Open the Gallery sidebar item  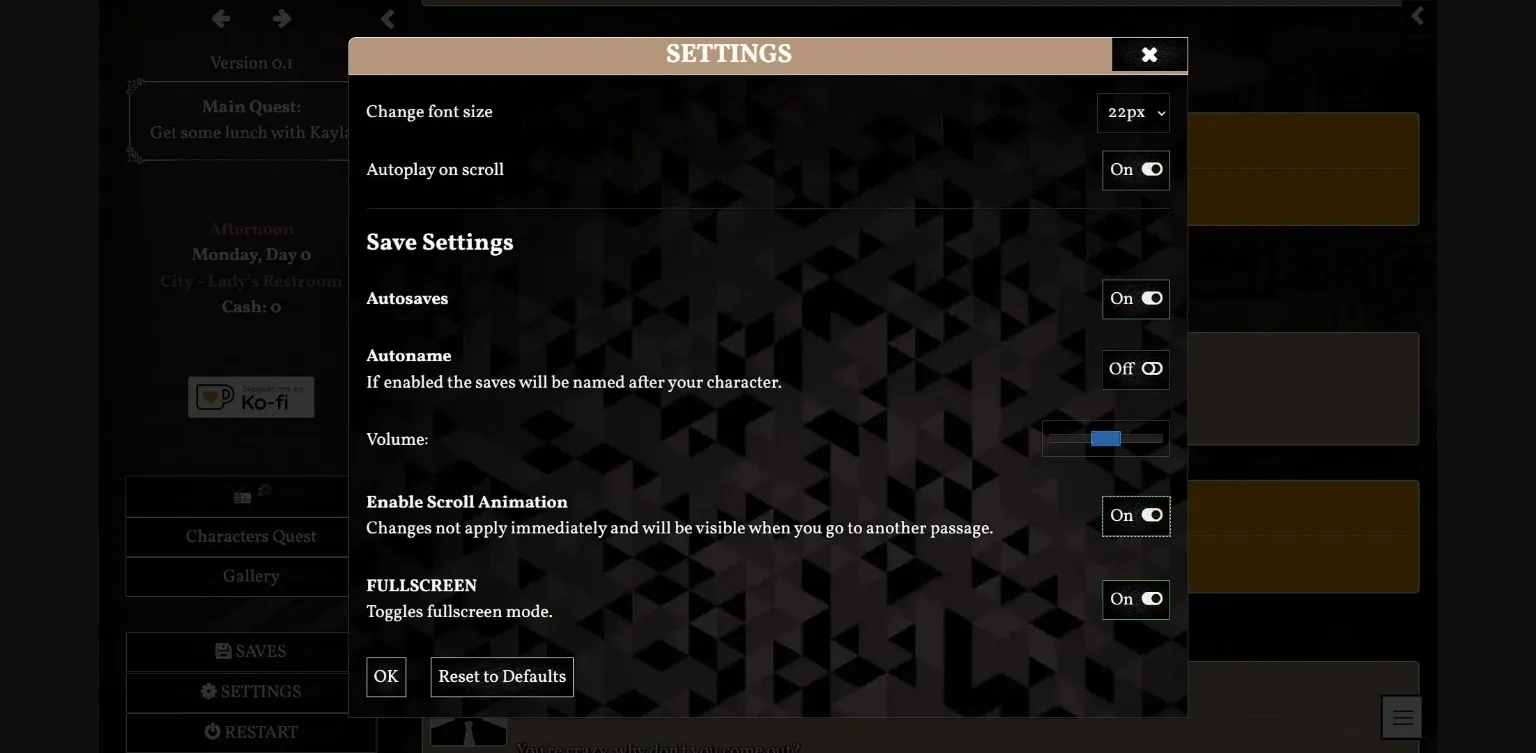(251, 576)
